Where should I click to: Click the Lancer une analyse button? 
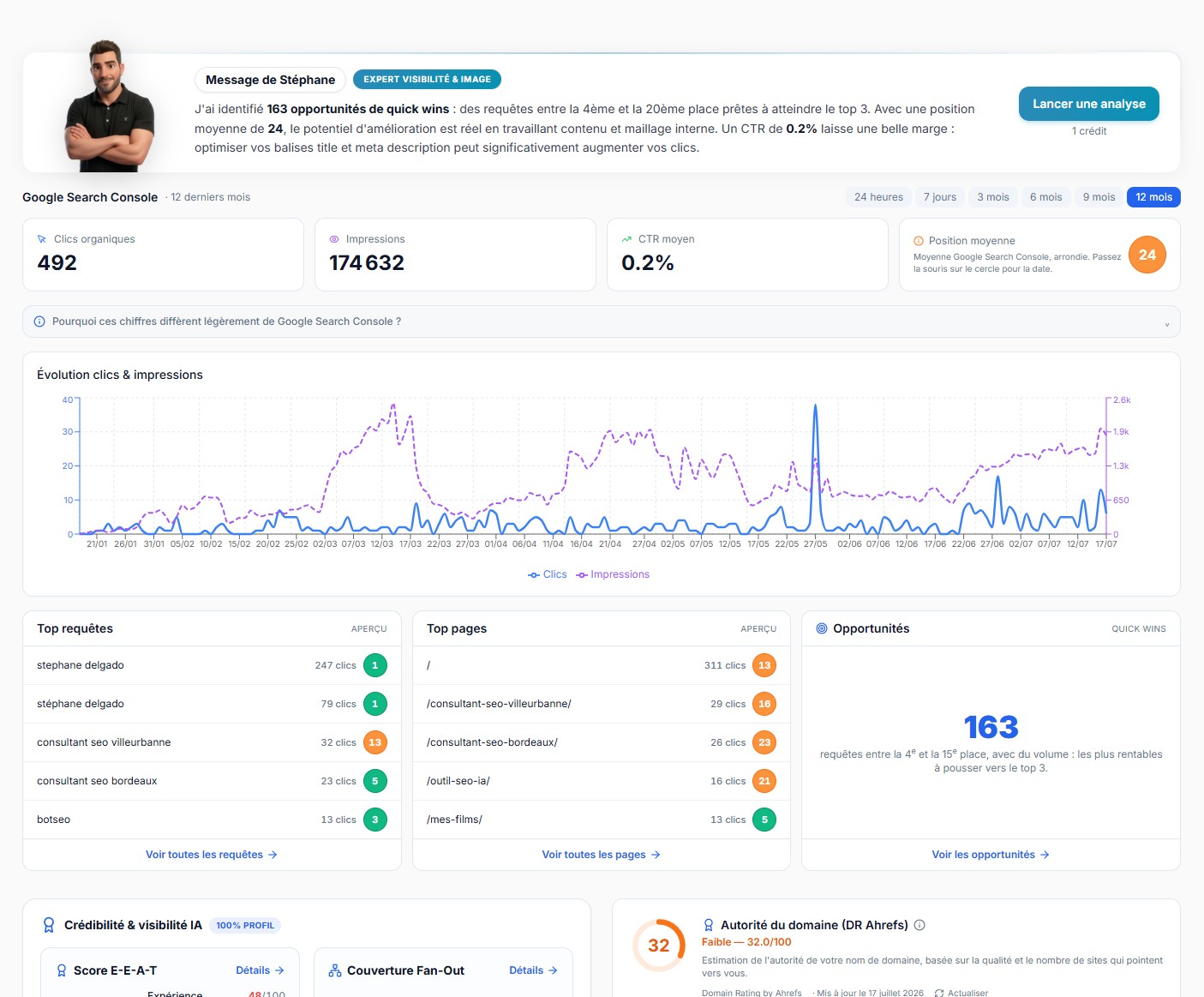[x=1088, y=104]
